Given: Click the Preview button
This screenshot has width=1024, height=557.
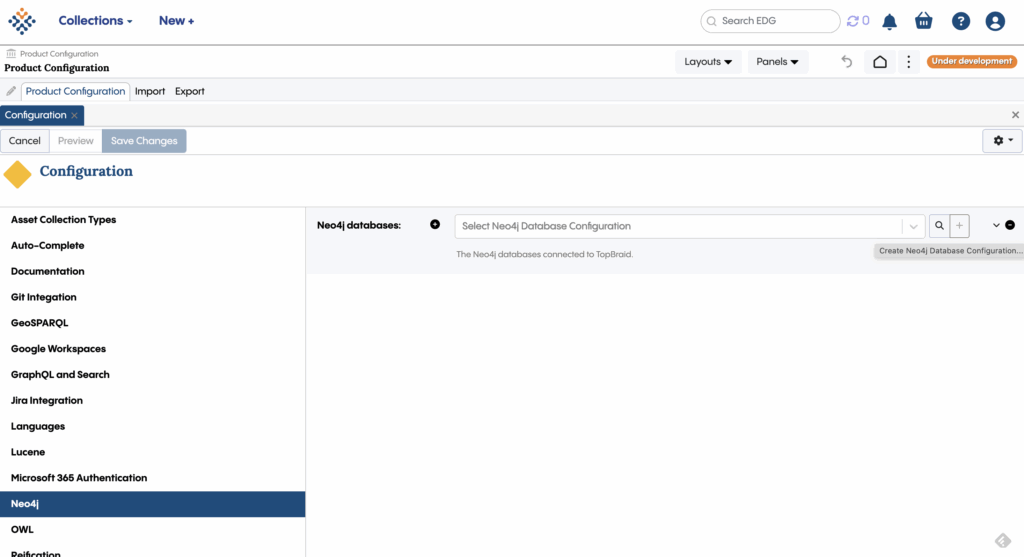Looking at the screenshot, I should 76,141.
